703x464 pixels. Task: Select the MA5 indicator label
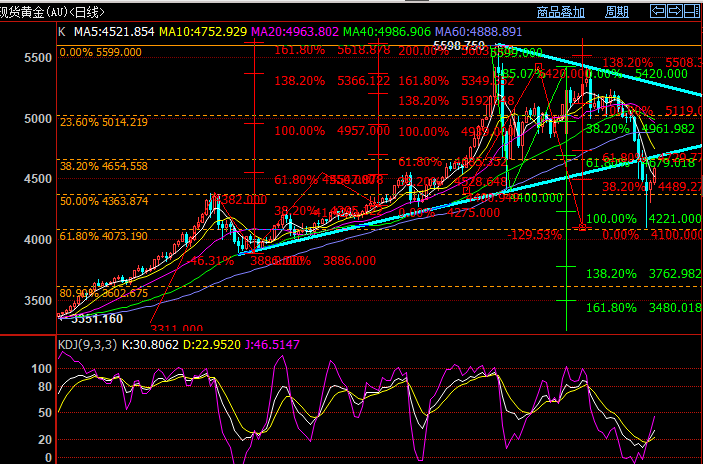tap(114, 32)
